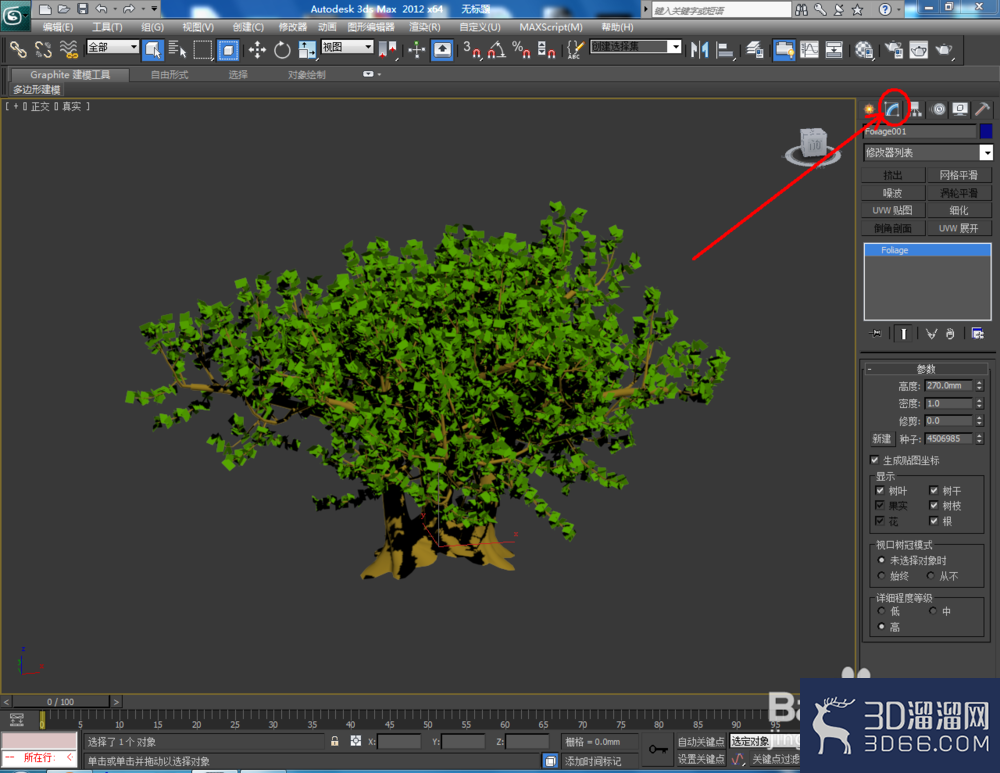Click the Align tool
Screen dimensions: 1000x773
[x=725, y=49]
